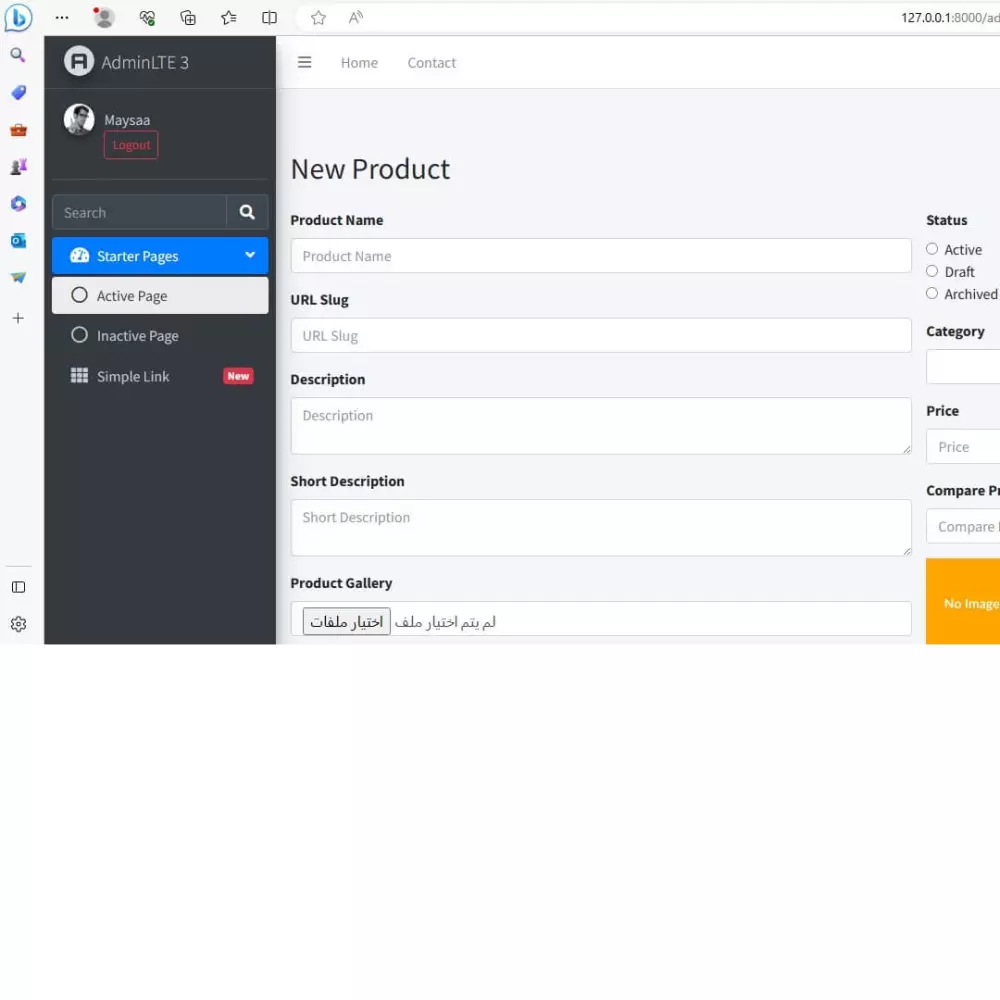The height and width of the screenshot is (1000, 1000).
Task: Open sidebar search magnifier icon
Action: coord(18,55)
